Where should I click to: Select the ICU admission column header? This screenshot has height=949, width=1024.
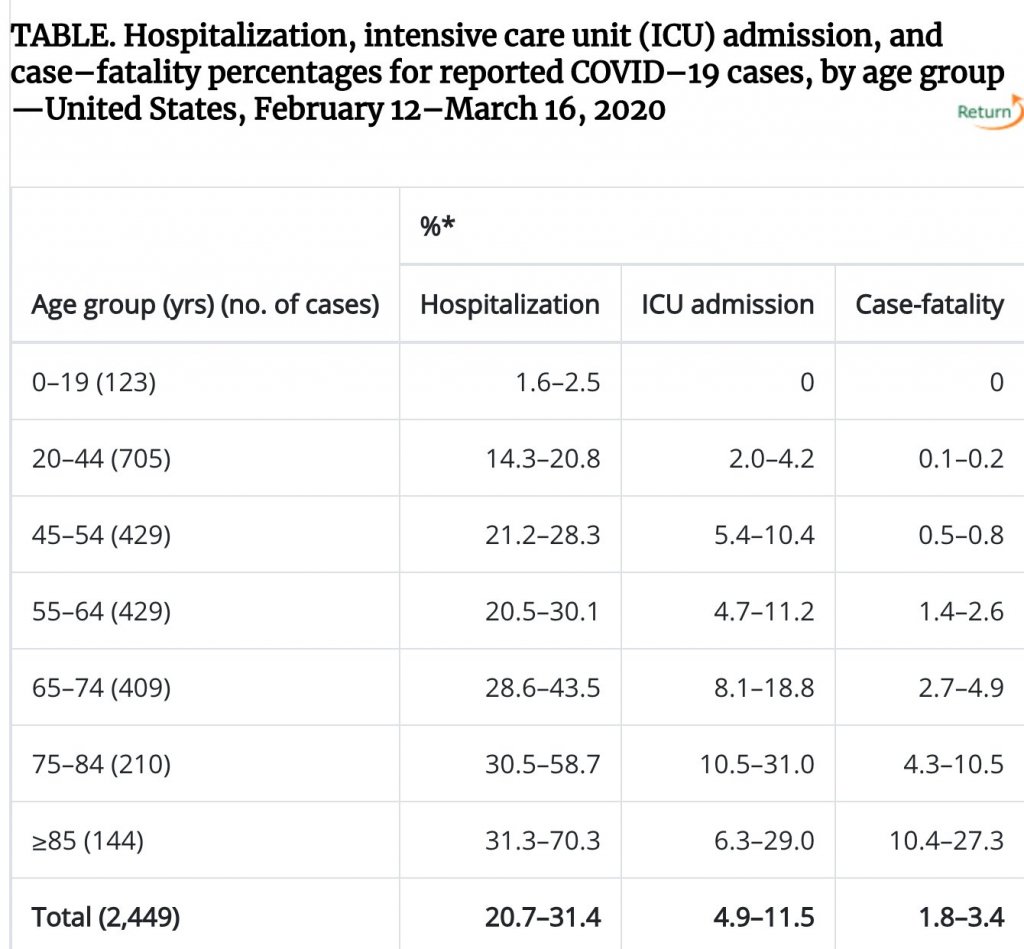click(727, 305)
